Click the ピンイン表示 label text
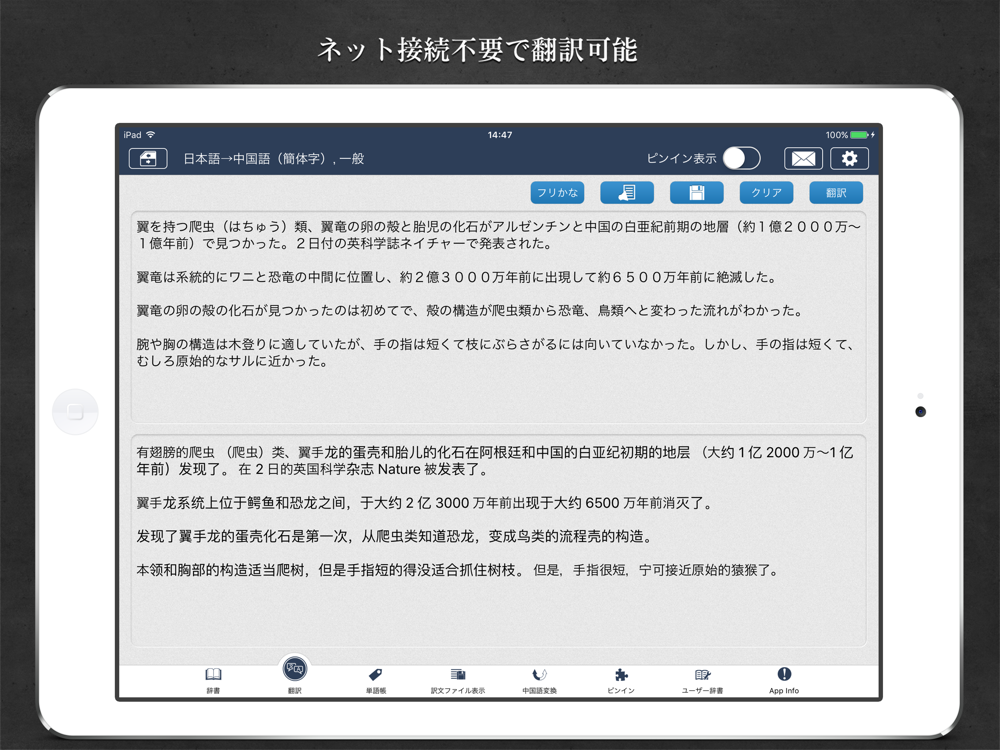The width and height of the screenshot is (1000, 750). click(682, 158)
